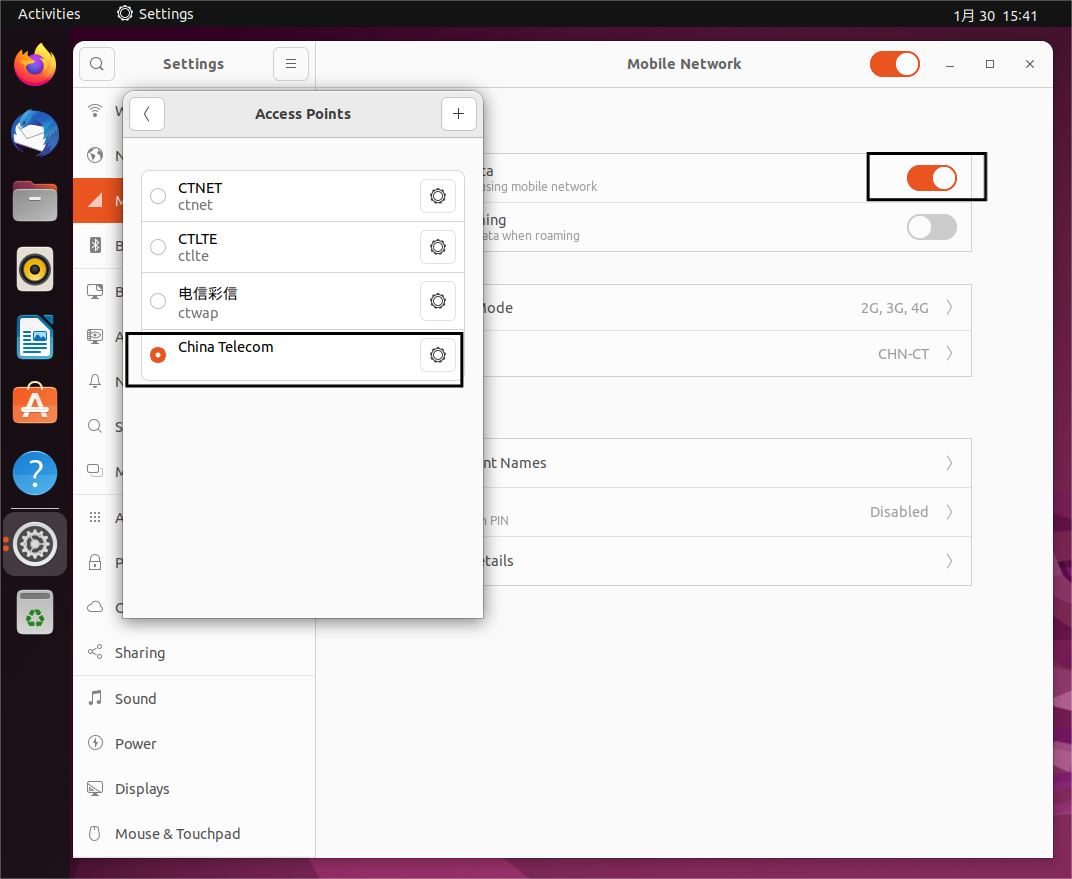The height and width of the screenshot is (879, 1072).
Task: Launch Thunderbird Mail from the dock
Action: coord(35,133)
